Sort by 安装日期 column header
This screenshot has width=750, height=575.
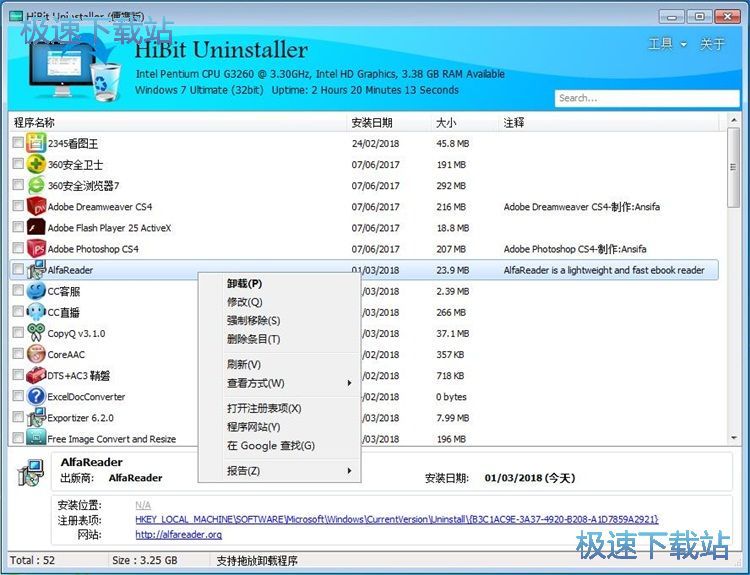pyautogui.click(x=389, y=123)
